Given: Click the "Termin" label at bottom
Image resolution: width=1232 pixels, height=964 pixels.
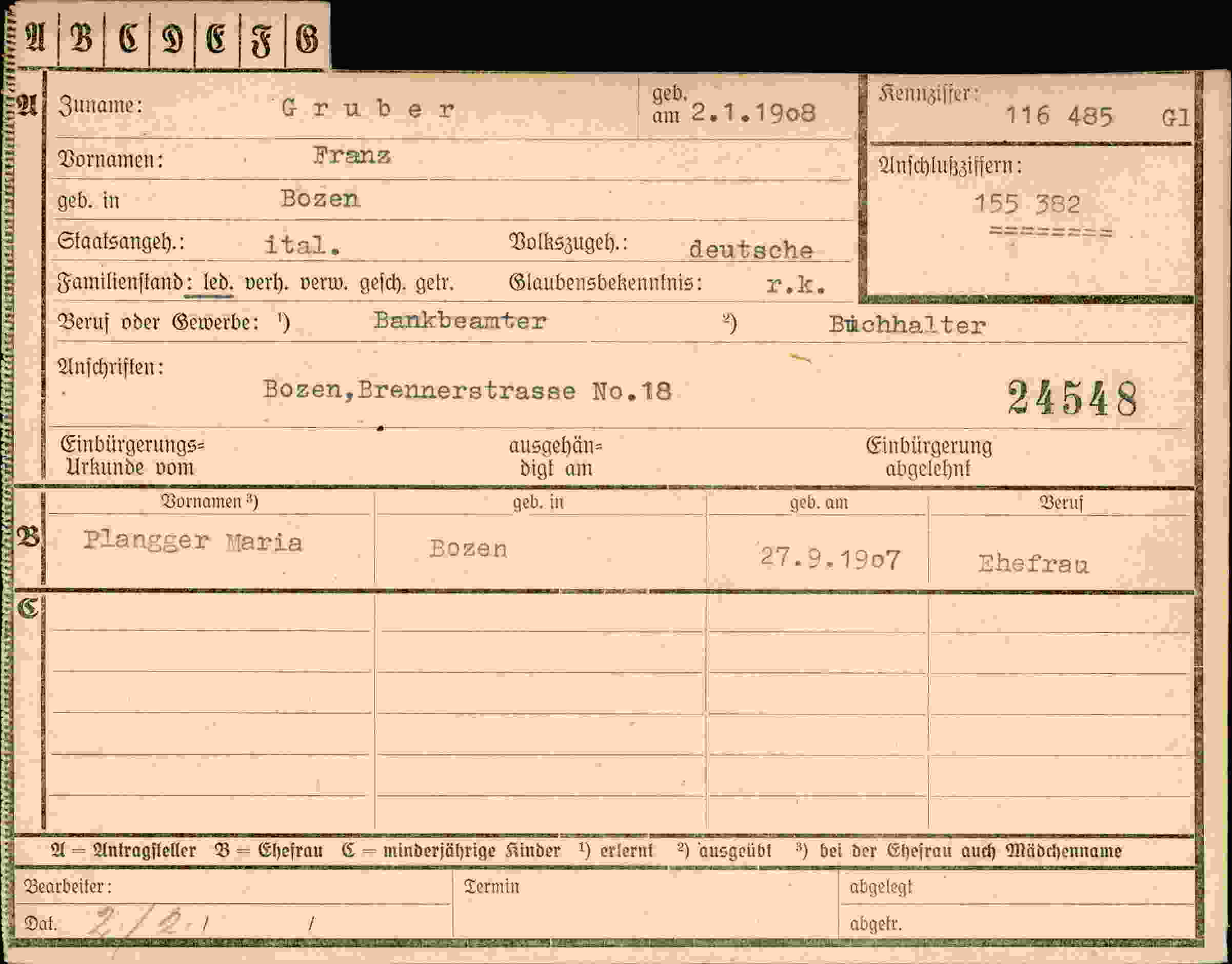Looking at the screenshot, I should (491, 887).
